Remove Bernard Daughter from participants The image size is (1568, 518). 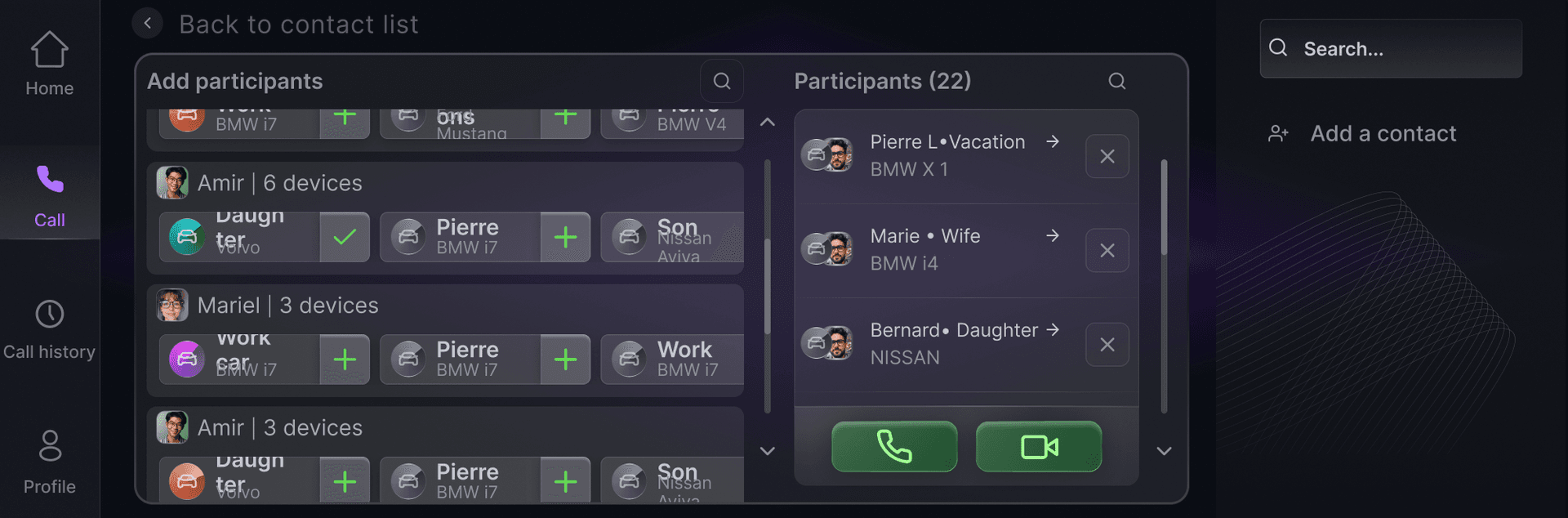click(x=1107, y=345)
